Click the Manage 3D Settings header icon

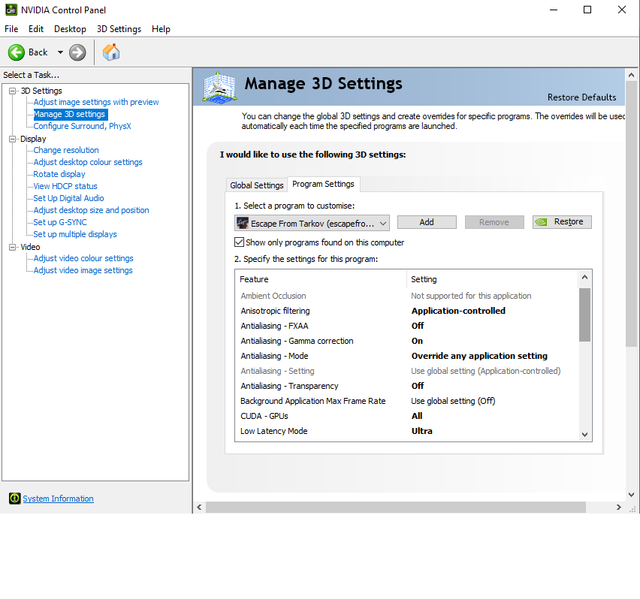(x=220, y=87)
